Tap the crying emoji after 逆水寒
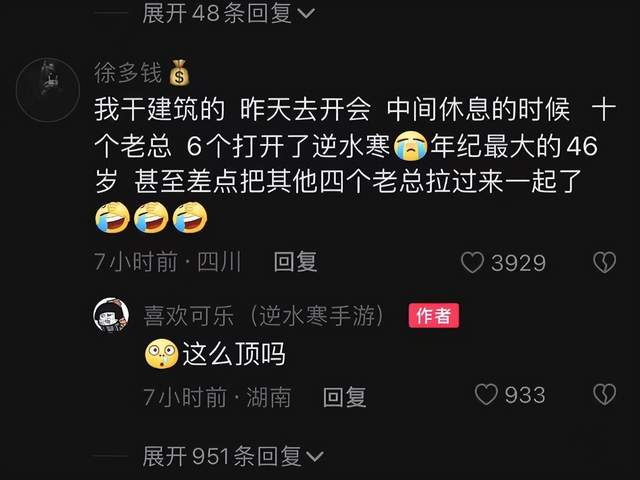 (x=411, y=147)
